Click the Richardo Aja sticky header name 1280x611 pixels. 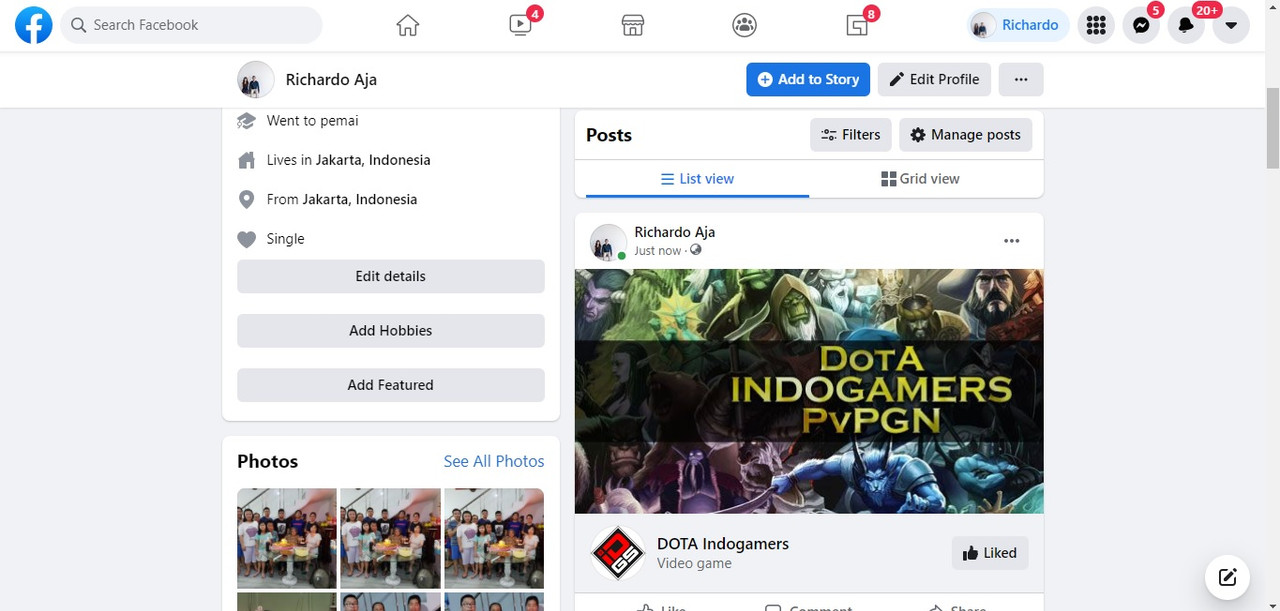pyautogui.click(x=331, y=80)
